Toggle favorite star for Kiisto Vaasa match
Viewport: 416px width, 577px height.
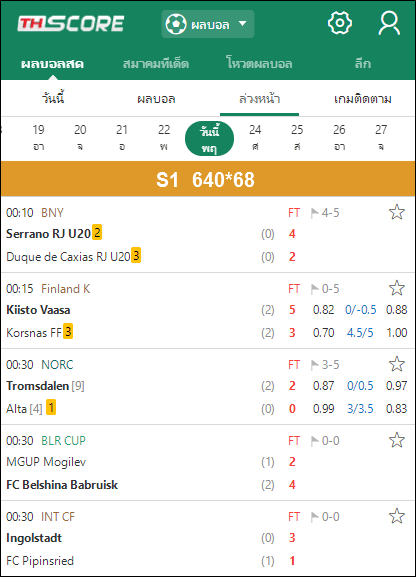396,288
